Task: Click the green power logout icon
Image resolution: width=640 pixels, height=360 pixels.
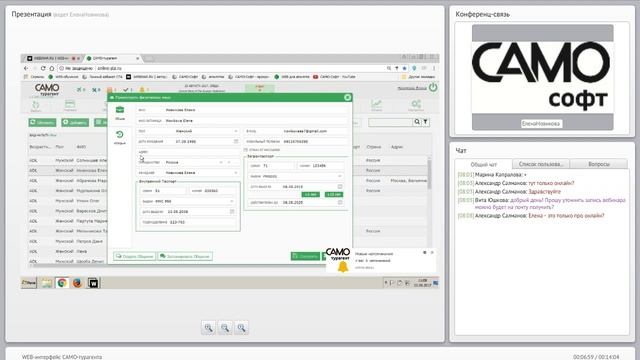Action: (x=433, y=87)
